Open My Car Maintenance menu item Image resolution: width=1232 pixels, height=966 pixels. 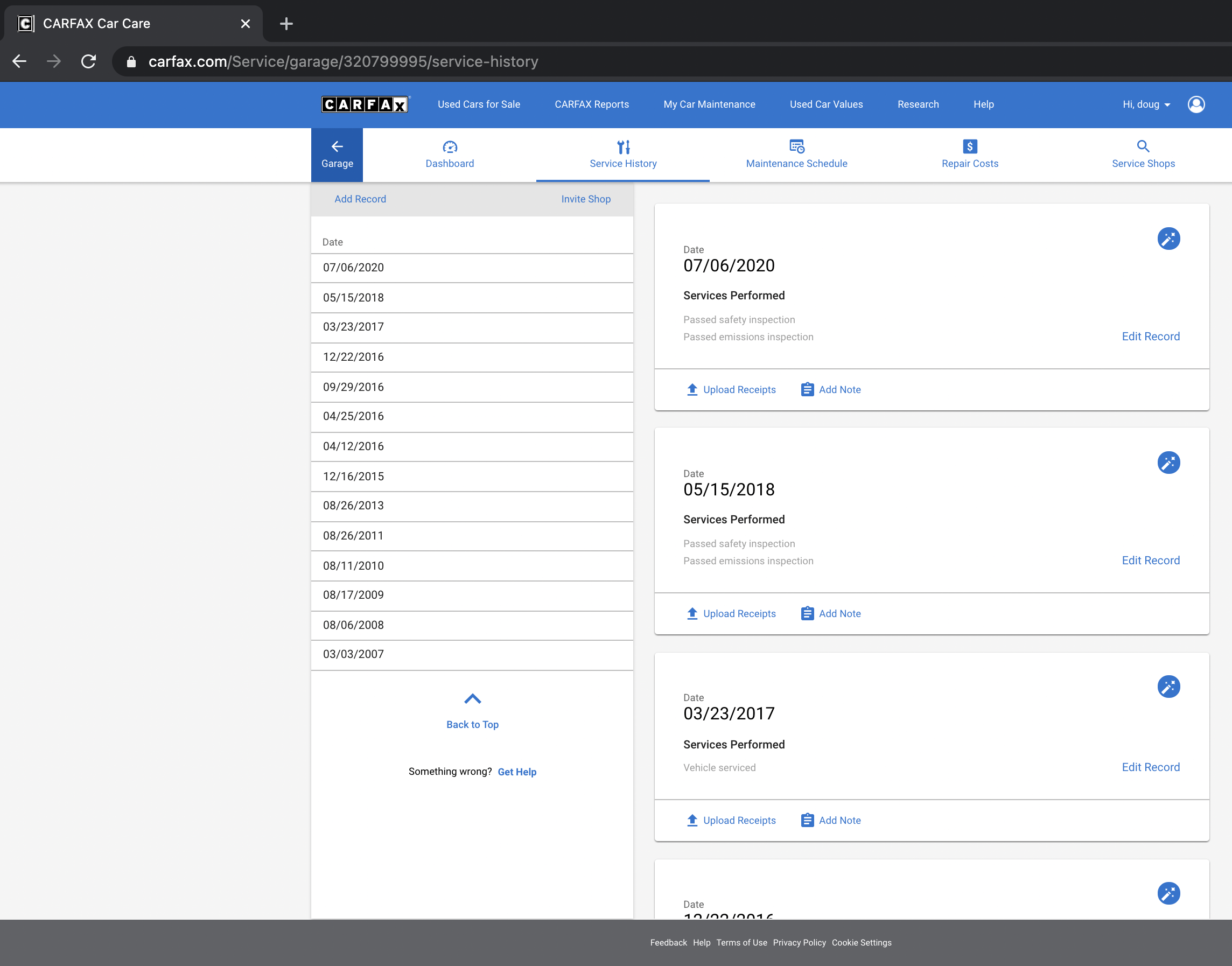tap(709, 104)
